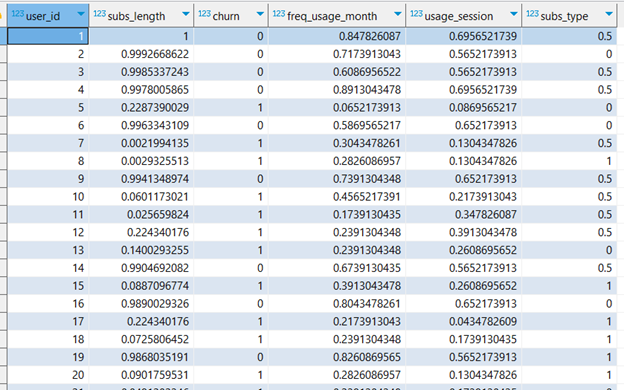
Task: Select the freq_usage_month column header label
Action: pos(332,16)
